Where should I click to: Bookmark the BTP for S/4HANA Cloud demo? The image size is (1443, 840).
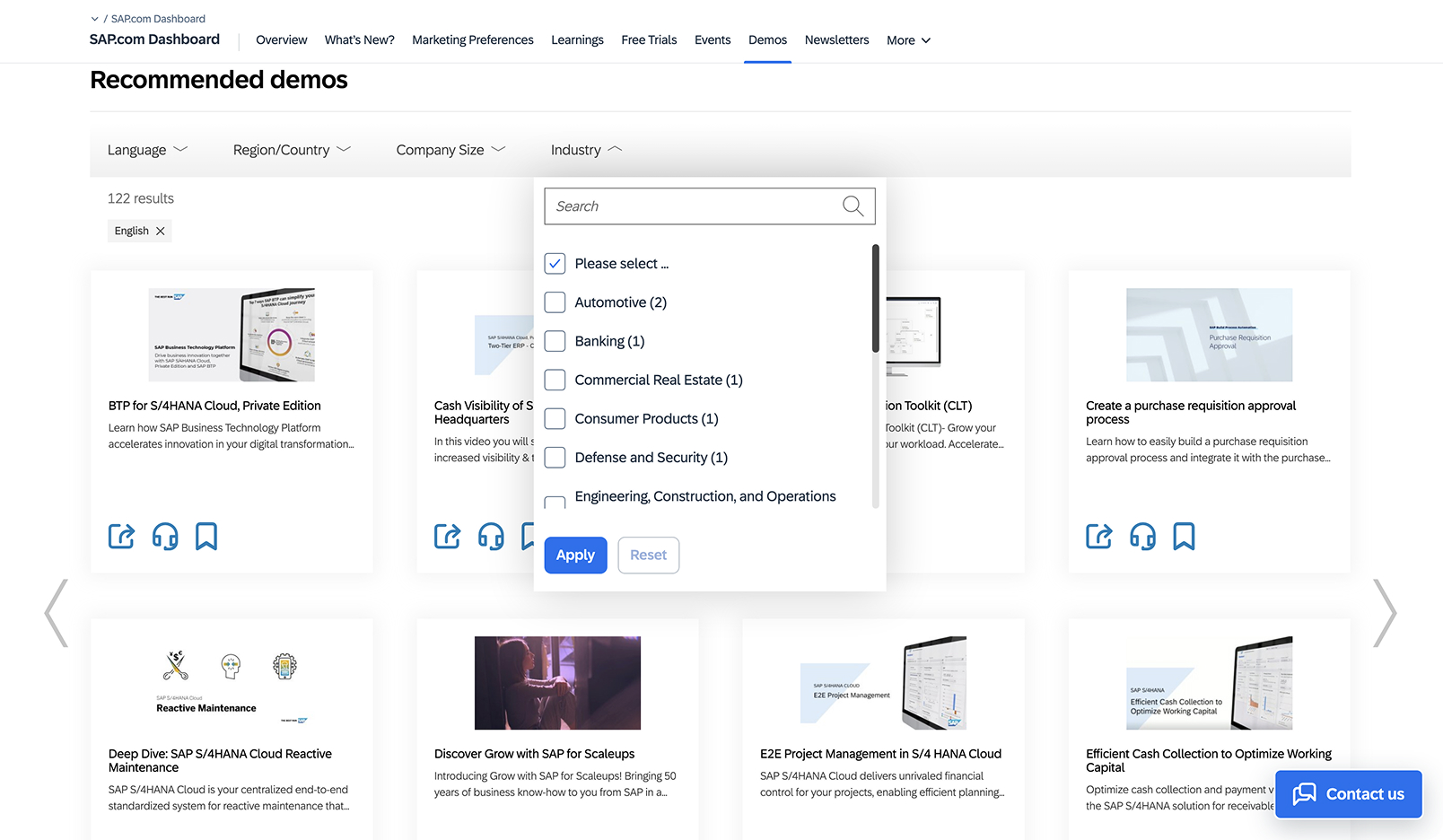point(206,536)
